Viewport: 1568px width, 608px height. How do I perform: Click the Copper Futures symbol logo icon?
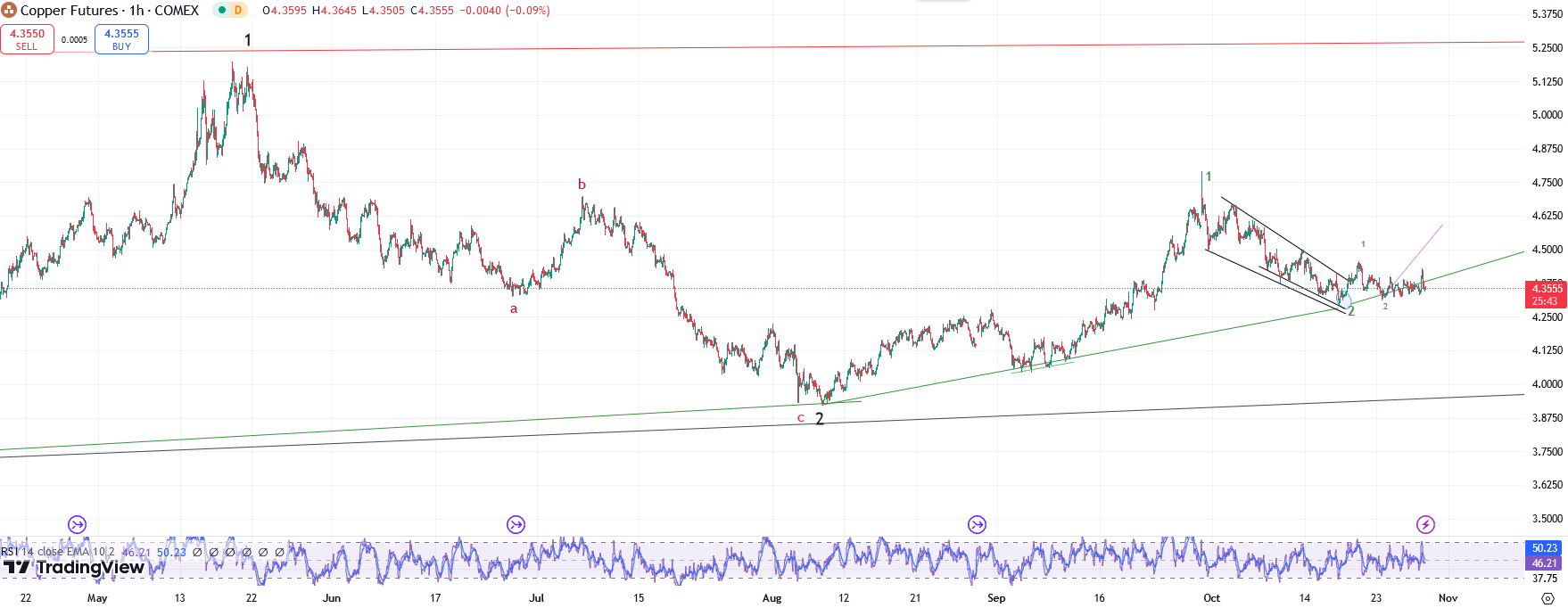pos(9,10)
